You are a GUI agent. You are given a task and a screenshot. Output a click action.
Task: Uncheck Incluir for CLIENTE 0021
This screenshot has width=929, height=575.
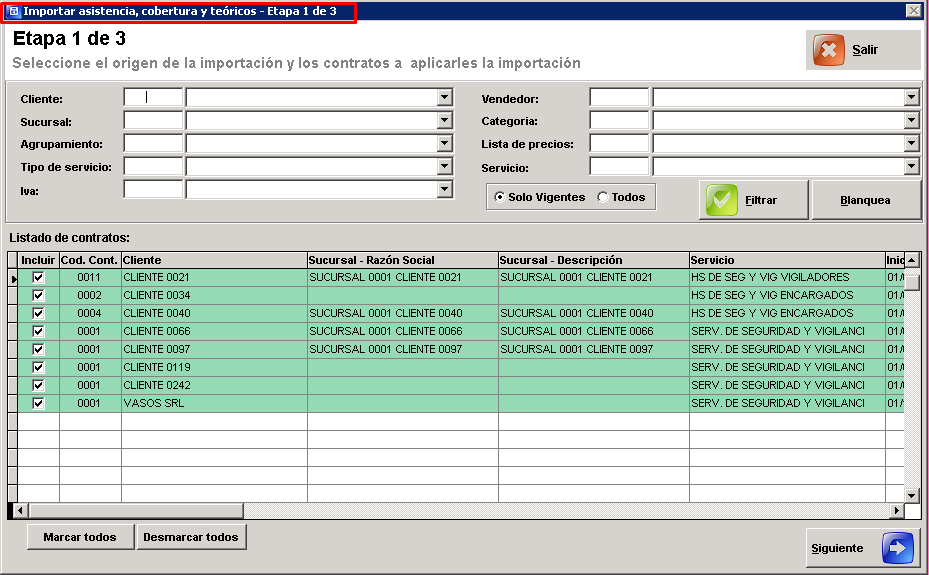point(39,277)
